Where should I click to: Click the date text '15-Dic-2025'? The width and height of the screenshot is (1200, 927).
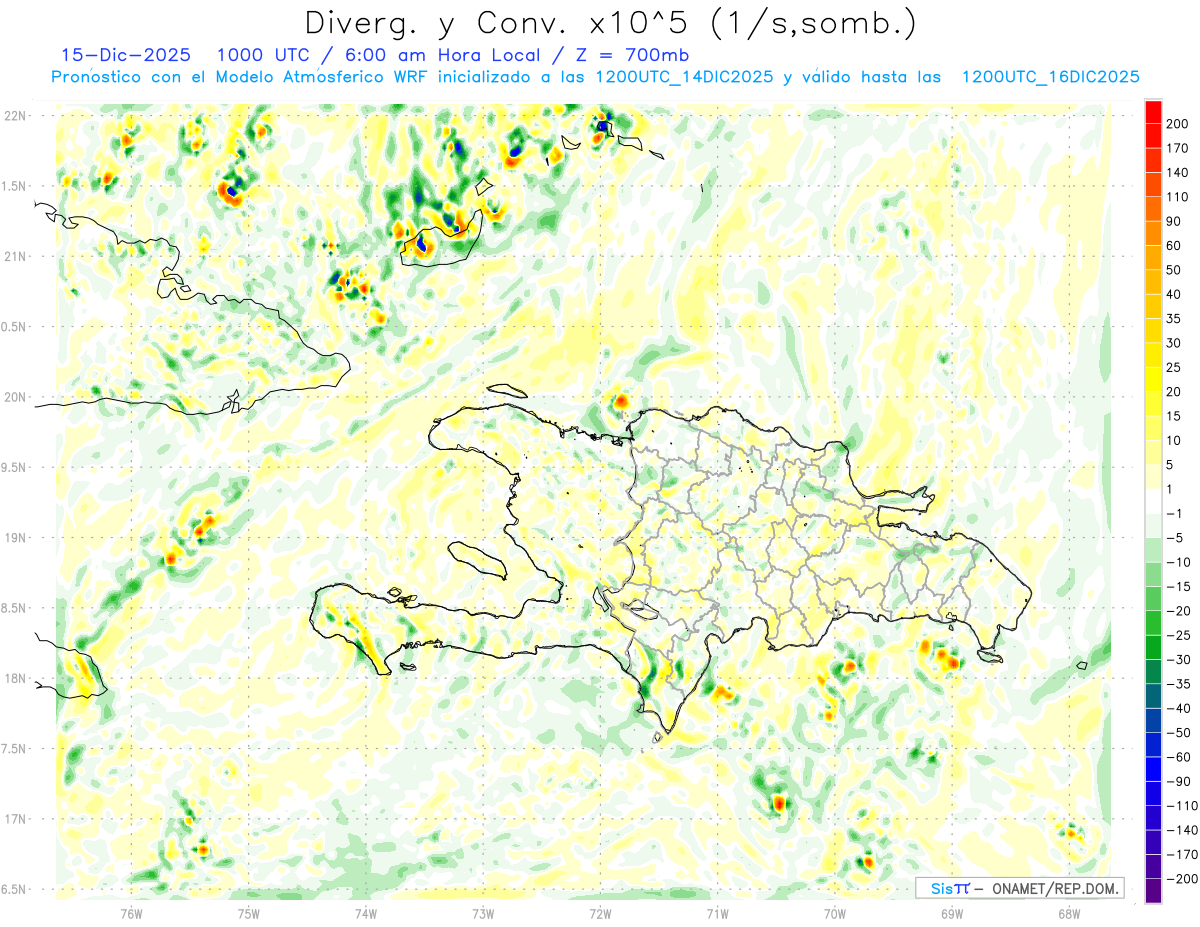coord(126,55)
